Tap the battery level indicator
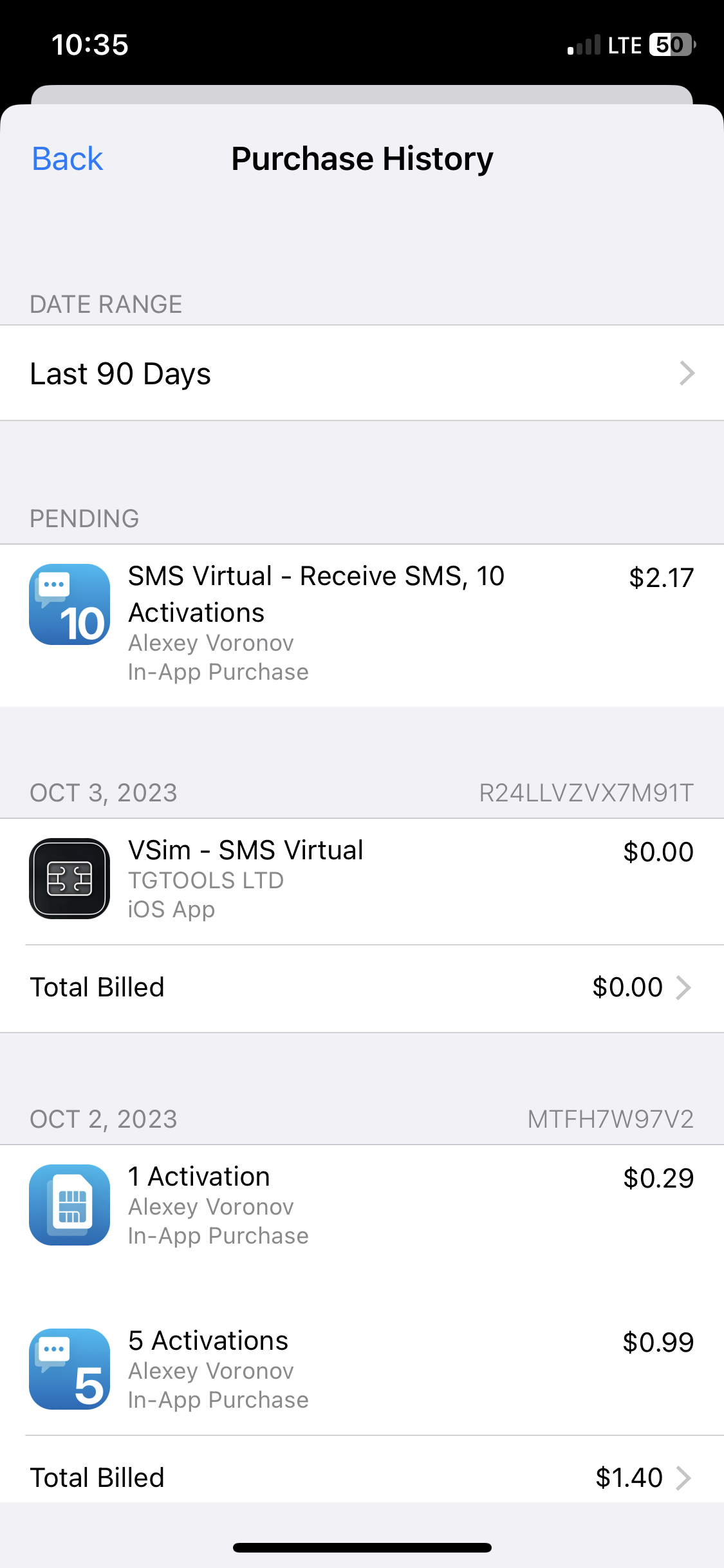 coord(673,45)
